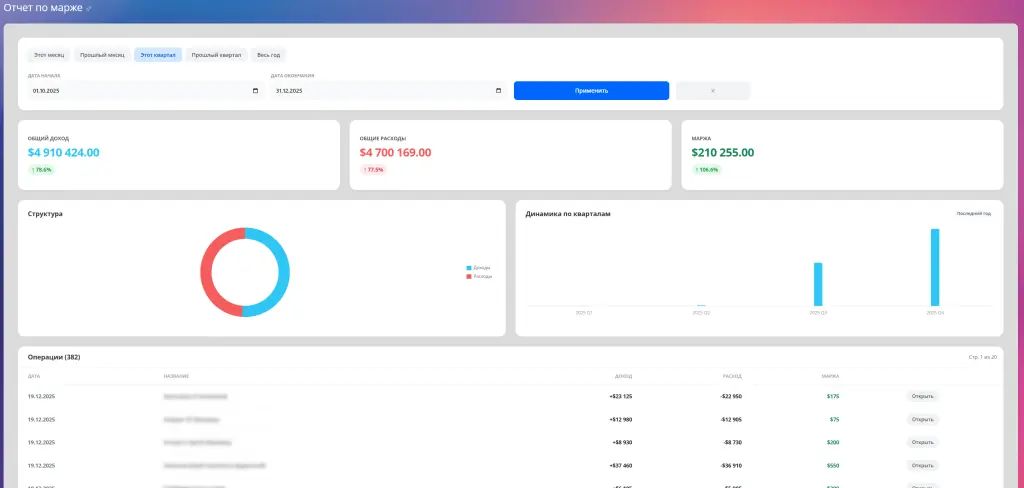Click the start date field 01.10.2025

tap(140, 91)
